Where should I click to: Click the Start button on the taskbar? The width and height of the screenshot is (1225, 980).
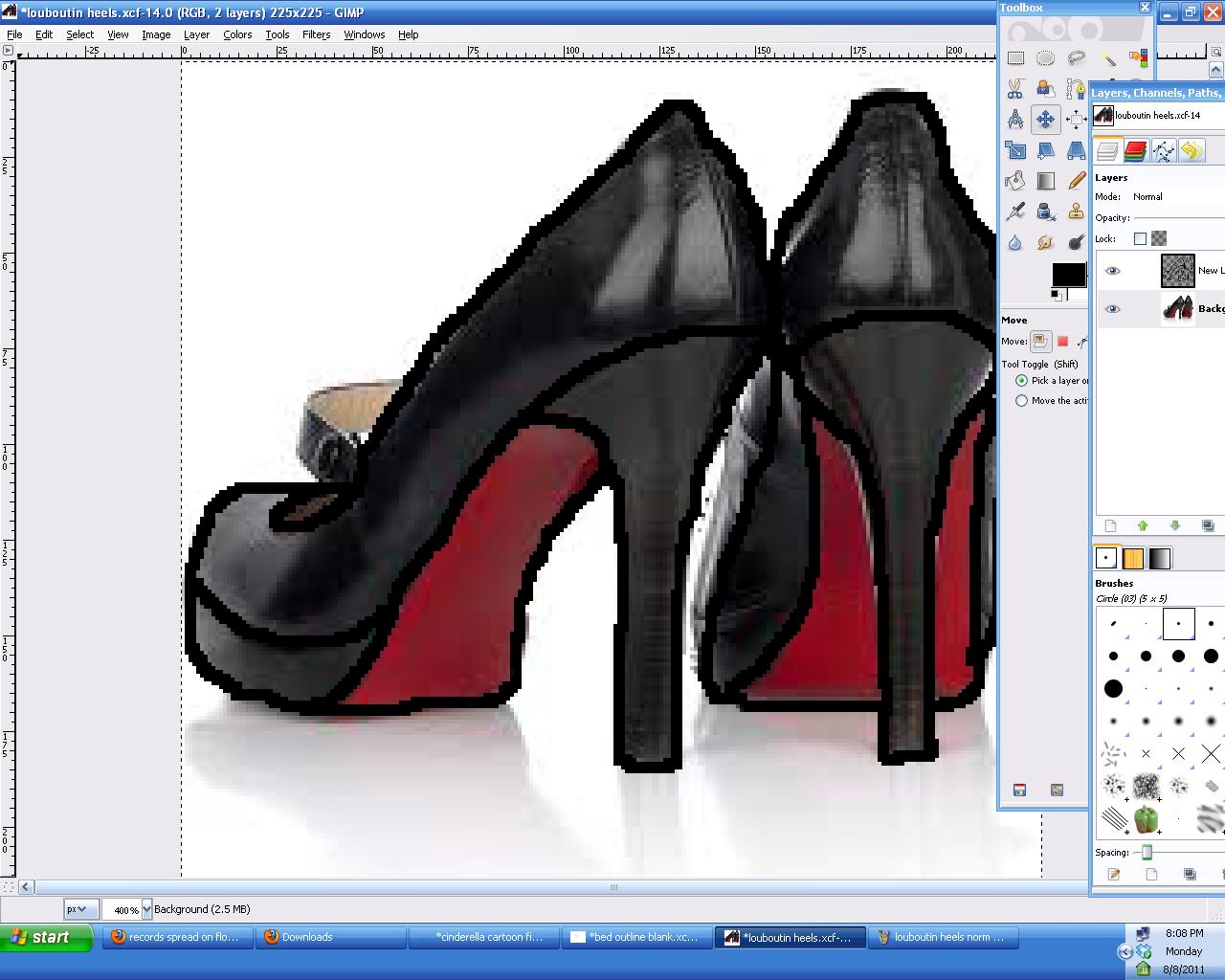(x=46, y=938)
